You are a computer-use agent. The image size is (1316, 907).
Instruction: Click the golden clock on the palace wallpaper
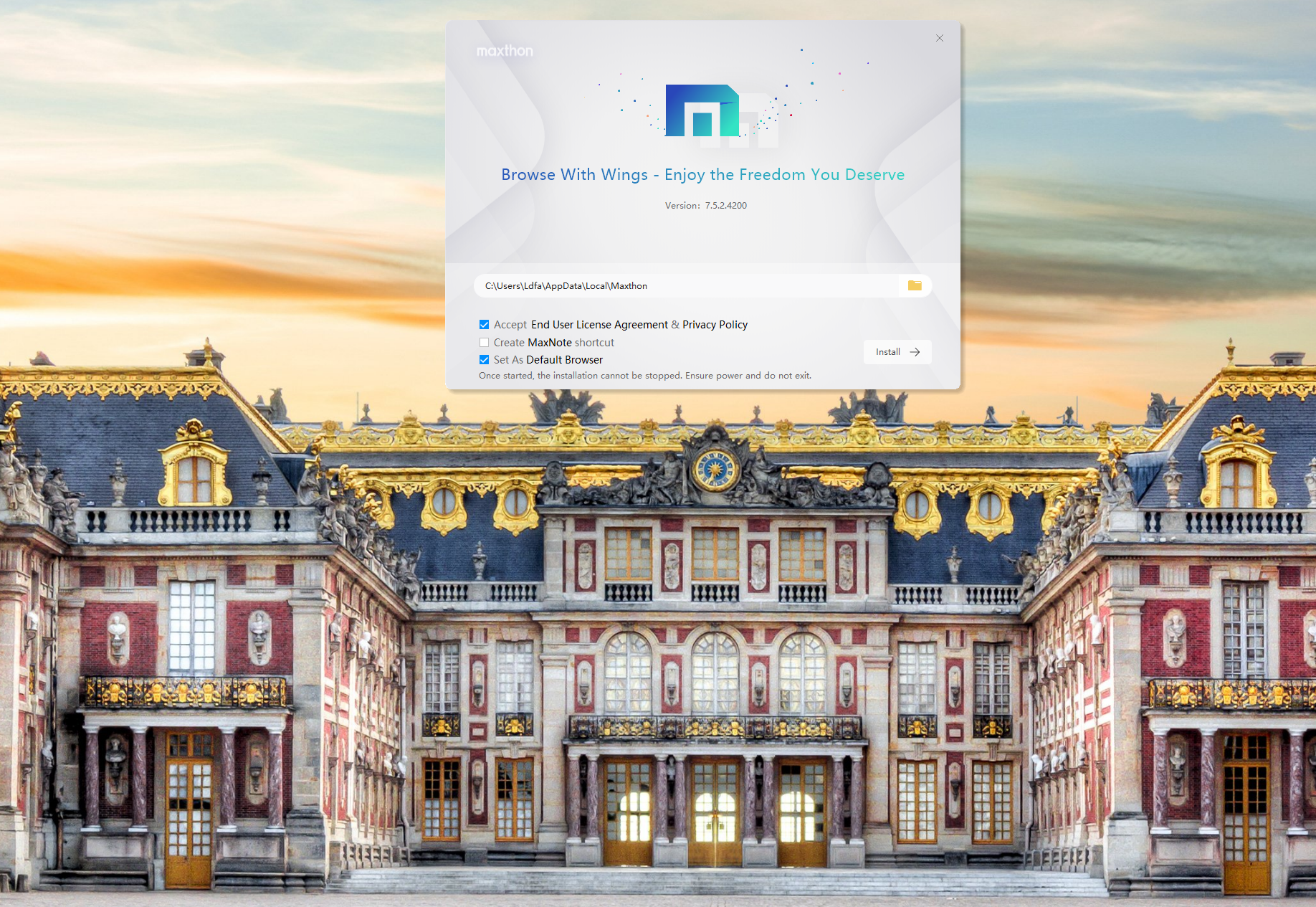tap(714, 470)
